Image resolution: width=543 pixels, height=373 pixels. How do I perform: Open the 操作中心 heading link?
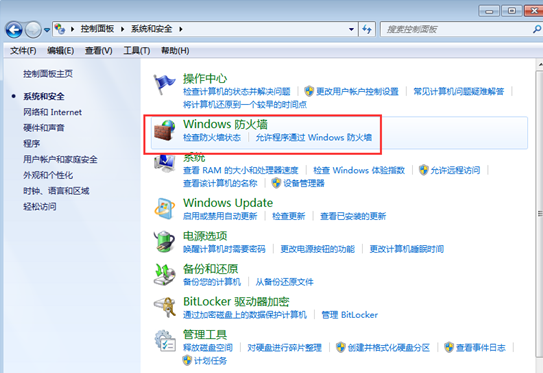tap(205, 79)
